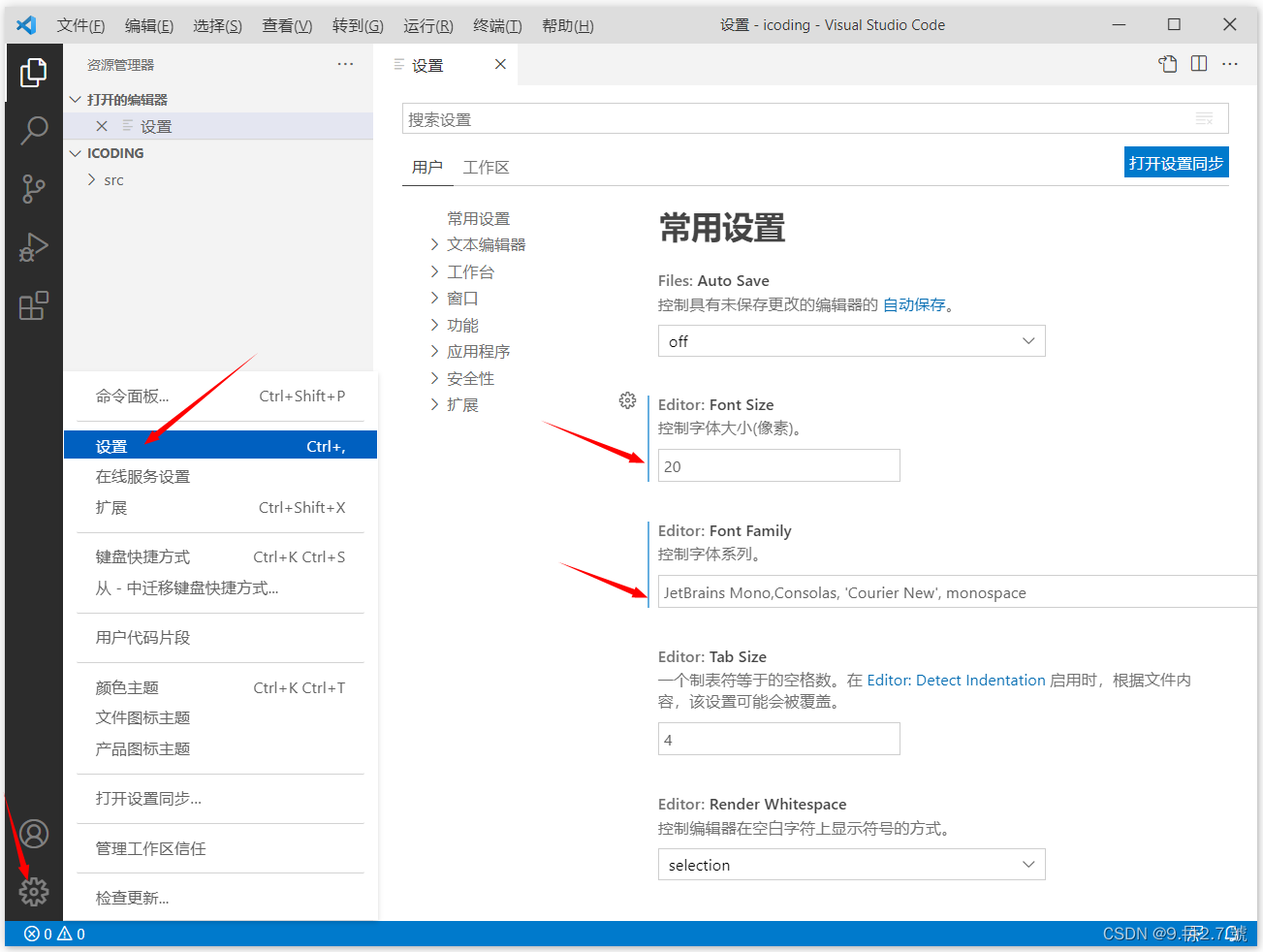The height and width of the screenshot is (952, 1263).
Task: Open the Files: Auto Save dropdown
Action: pyautogui.click(x=851, y=340)
